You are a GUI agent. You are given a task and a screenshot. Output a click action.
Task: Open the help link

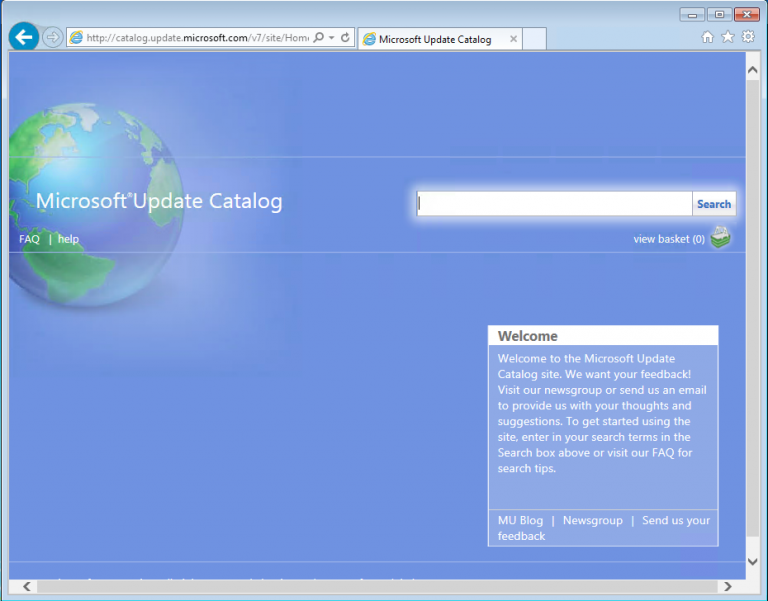tap(68, 239)
